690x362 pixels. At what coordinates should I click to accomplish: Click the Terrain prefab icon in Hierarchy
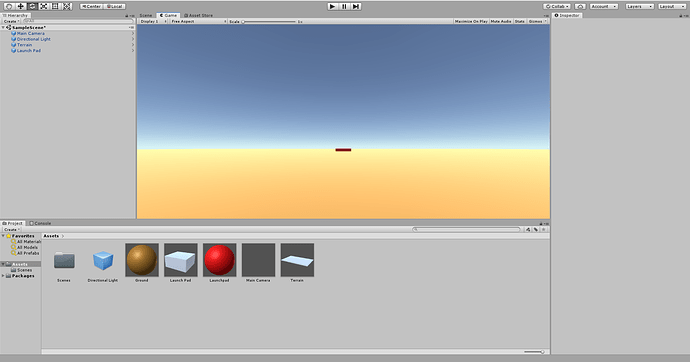click(x=14, y=45)
